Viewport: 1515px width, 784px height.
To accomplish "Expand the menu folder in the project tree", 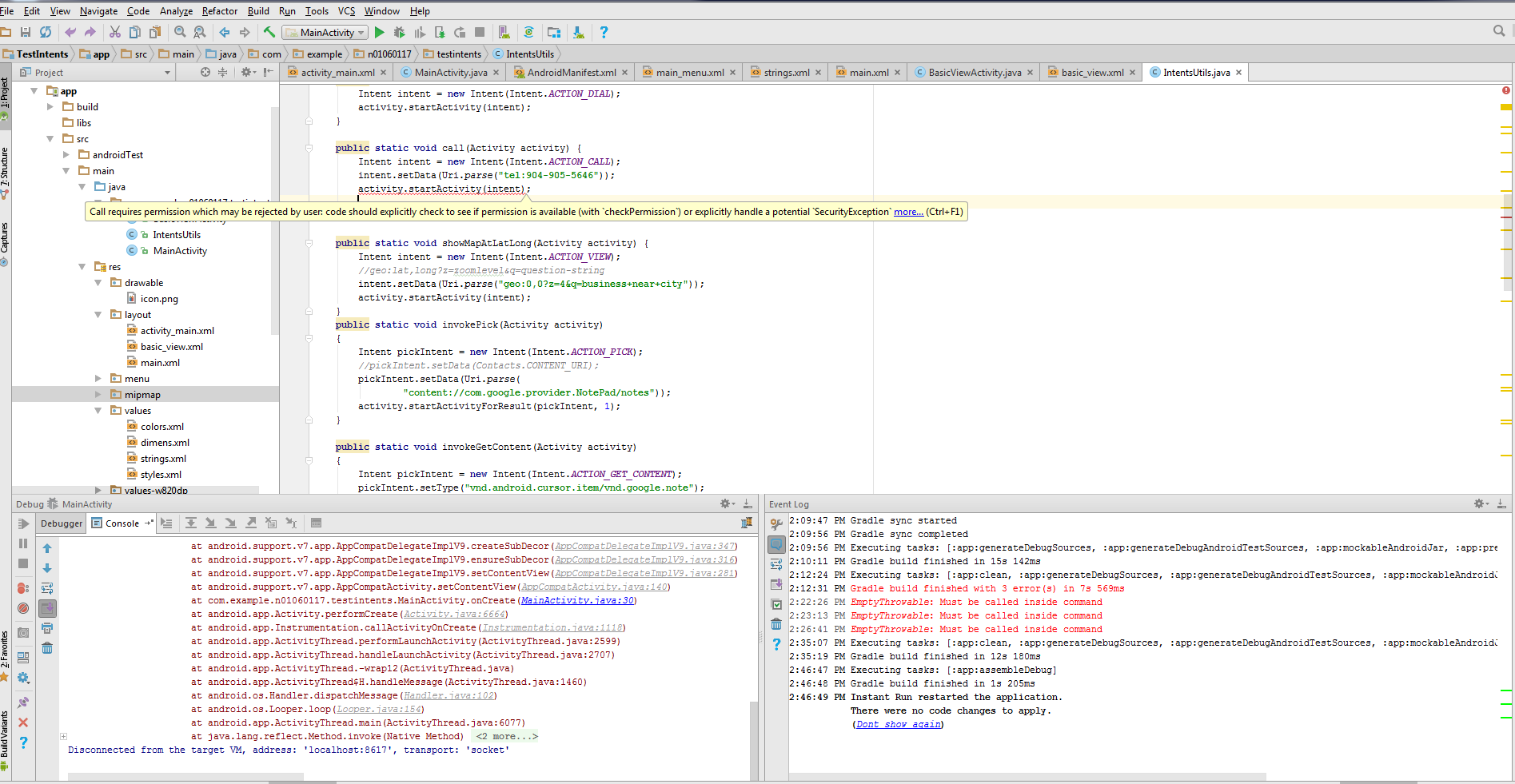I will click(98, 378).
